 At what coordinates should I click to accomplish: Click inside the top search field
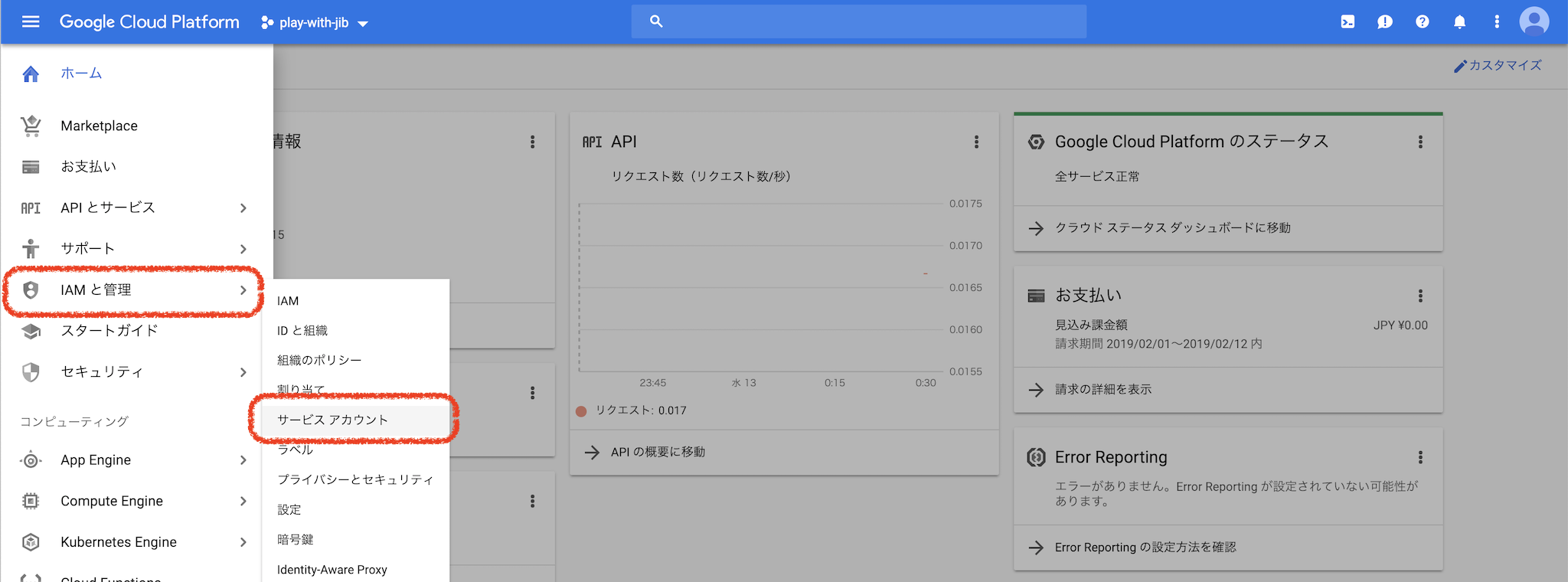pyautogui.click(x=859, y=21)
